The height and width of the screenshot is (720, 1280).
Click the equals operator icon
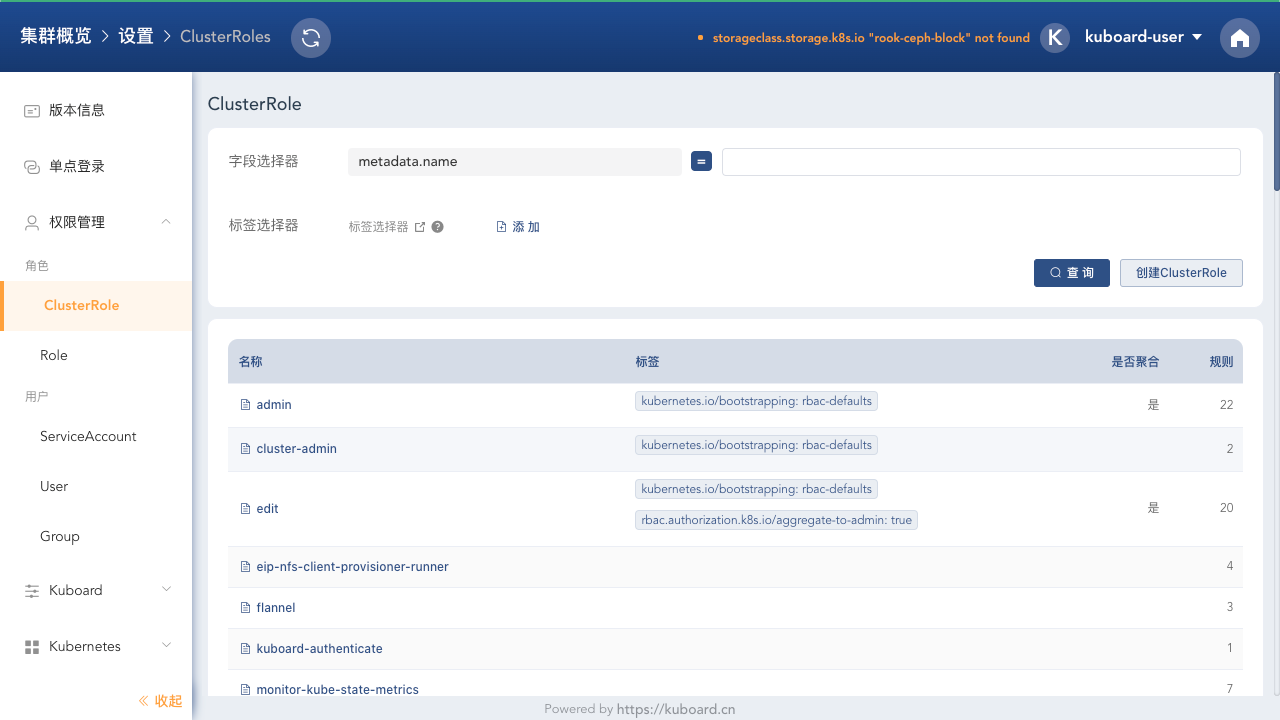click(x=701, y=161)
